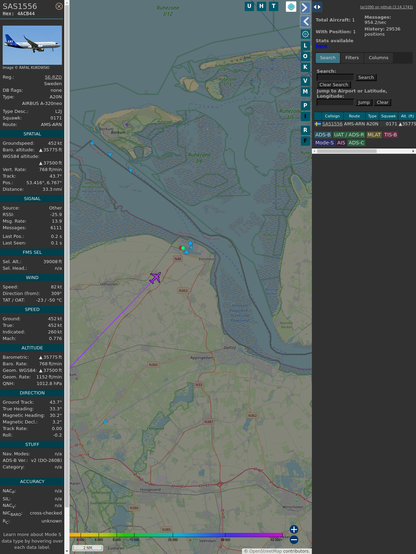The width and height of the screenshot is (416, 554).
Task: Collapse the sidebar with the left chevron
Action: pos(305,21)
